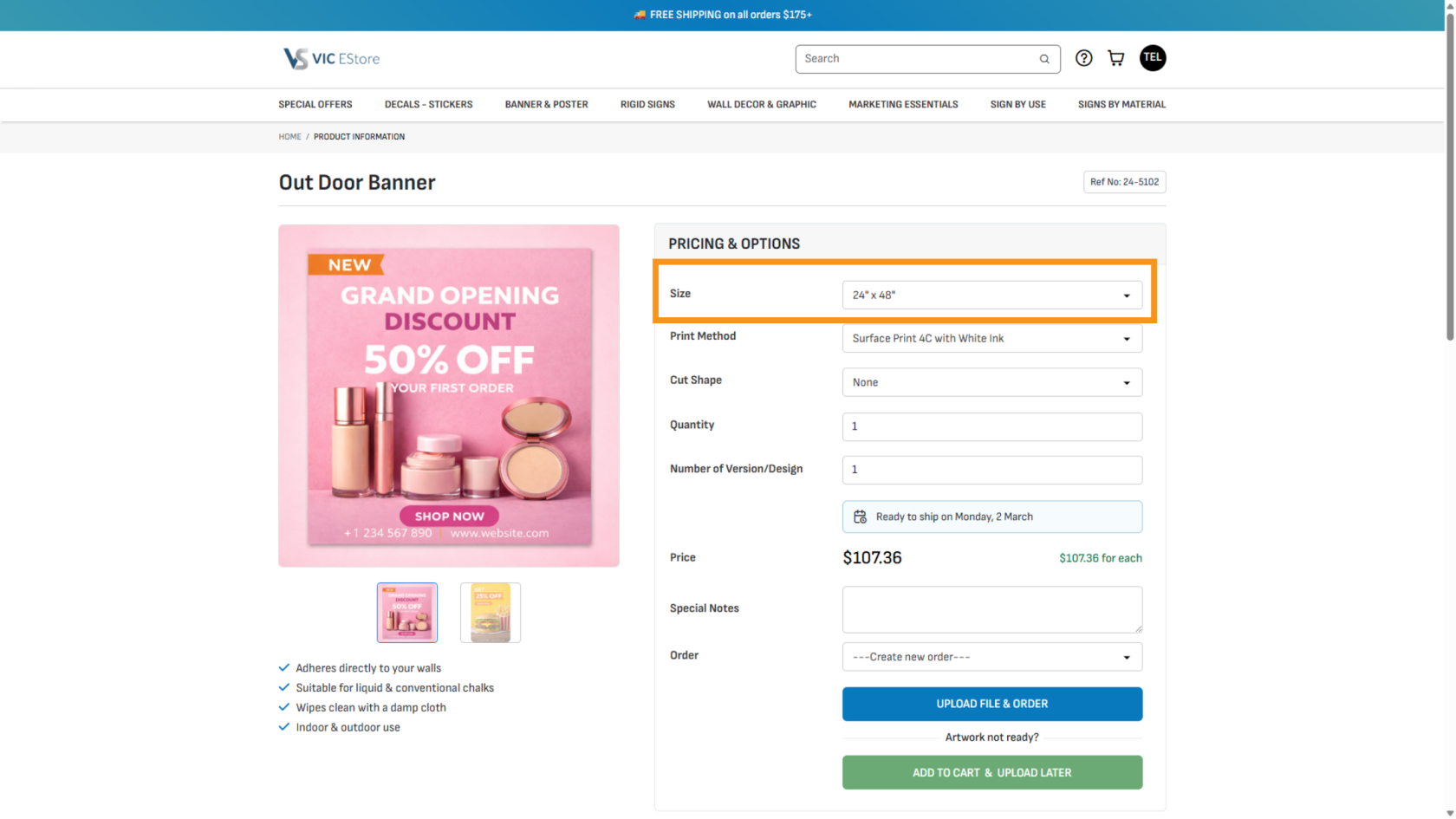Select the yellow burger banner thumbnail
This screenshot has width=1456, height=819.
(x=490, y=613)
